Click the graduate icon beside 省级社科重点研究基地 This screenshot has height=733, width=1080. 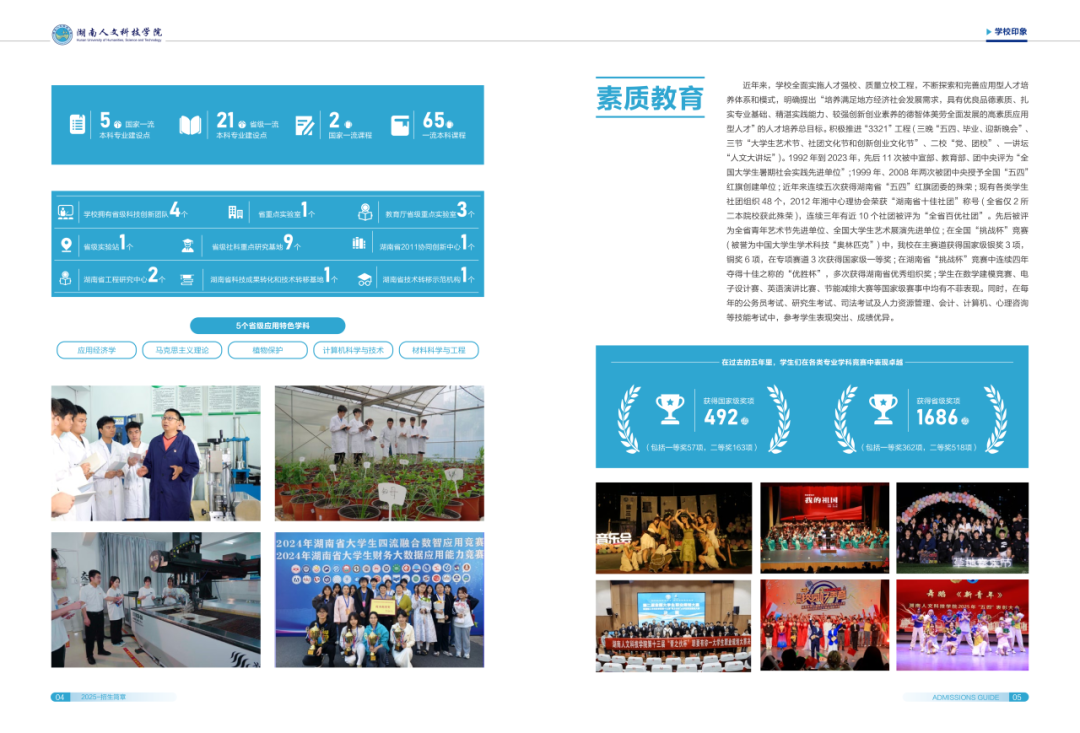pyautogui.click(x=187, y=245)
